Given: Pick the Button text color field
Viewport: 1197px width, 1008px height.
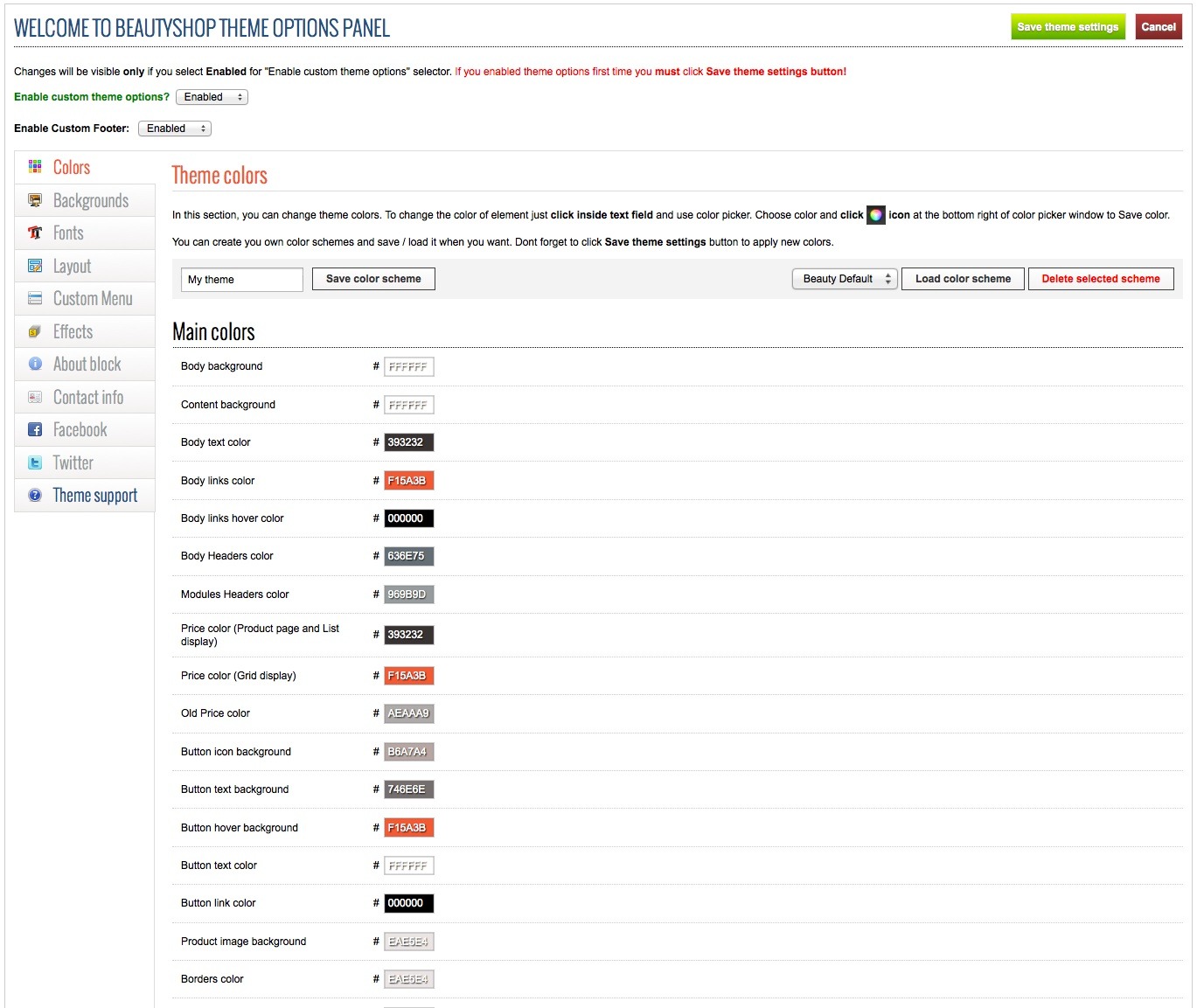Looking at the screenshot, I should [409, 865].
